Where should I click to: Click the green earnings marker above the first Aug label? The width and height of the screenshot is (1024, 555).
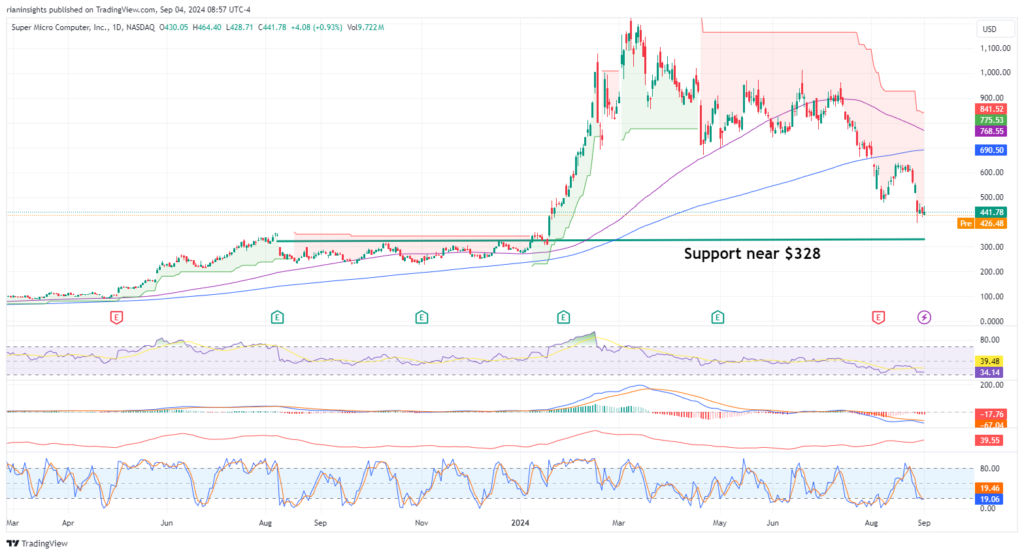pyautogui.click(x=277, y=318)
